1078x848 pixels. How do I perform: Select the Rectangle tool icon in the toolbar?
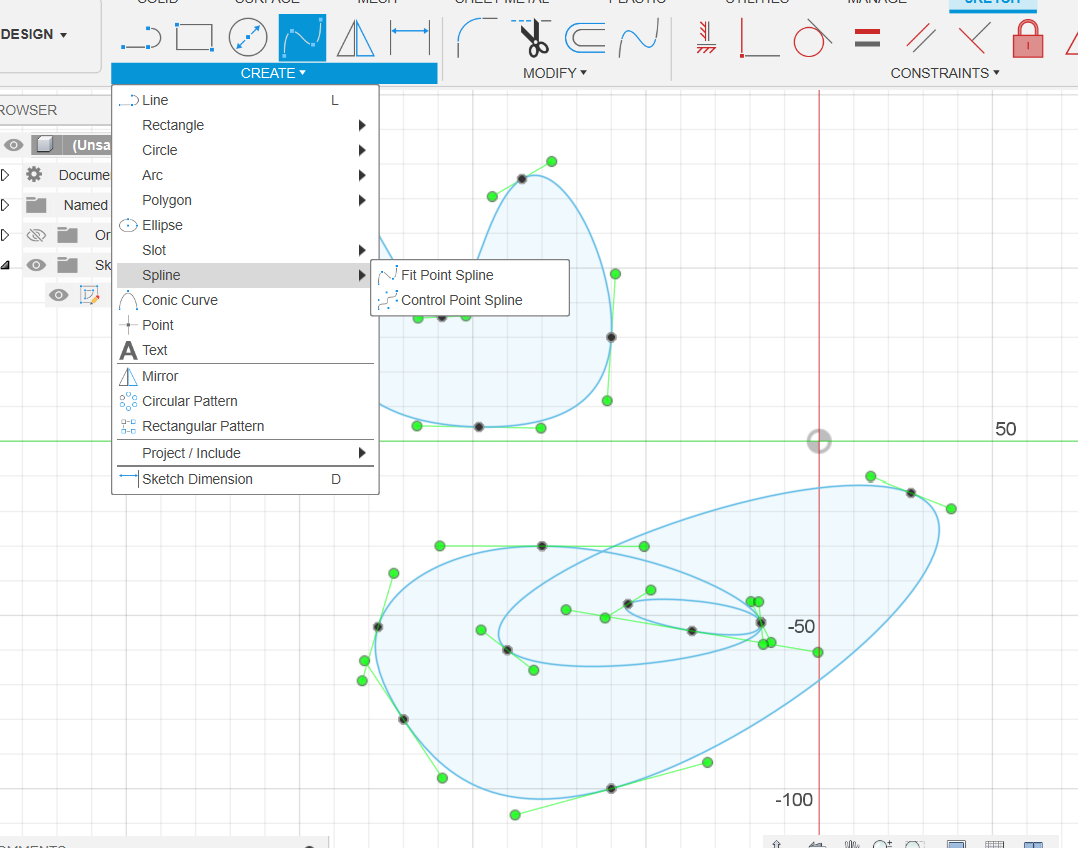(x=195, y=37)
